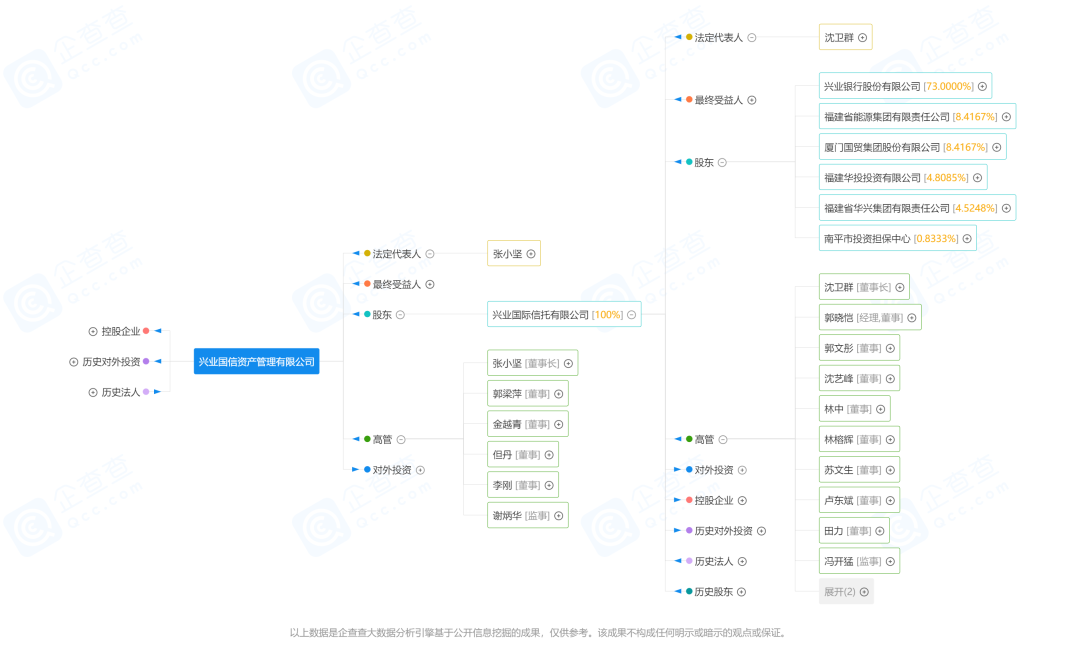Expand plus icon on 福建华投投资有限公司
Viewport: 1080px width, 652px height.
pos(977,178)
